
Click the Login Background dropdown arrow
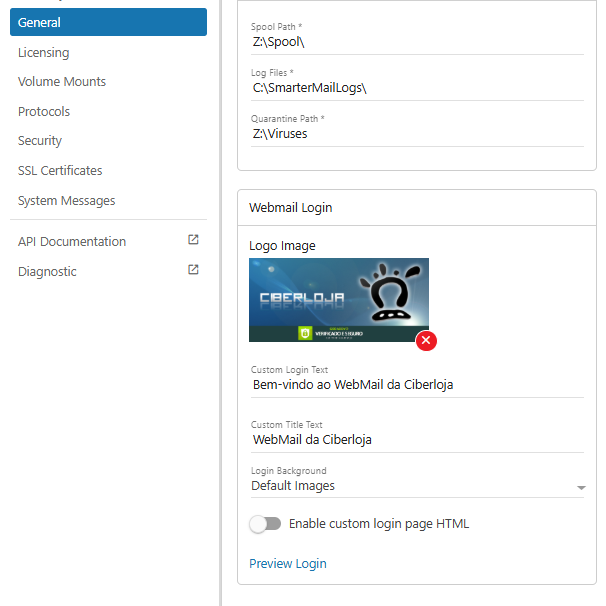point(581,488)
